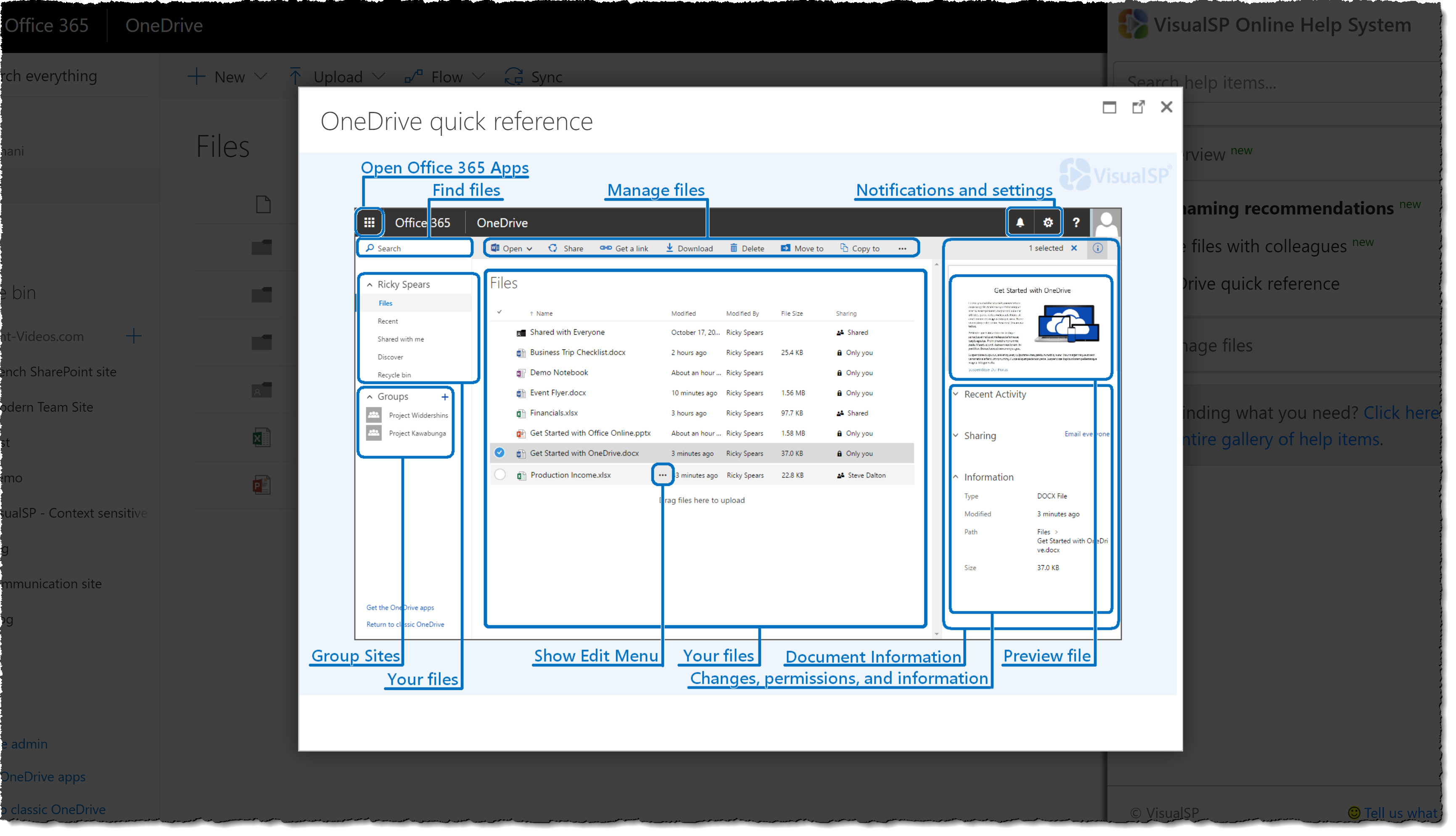Click the Share toolbar button

(x=566, y=249)
